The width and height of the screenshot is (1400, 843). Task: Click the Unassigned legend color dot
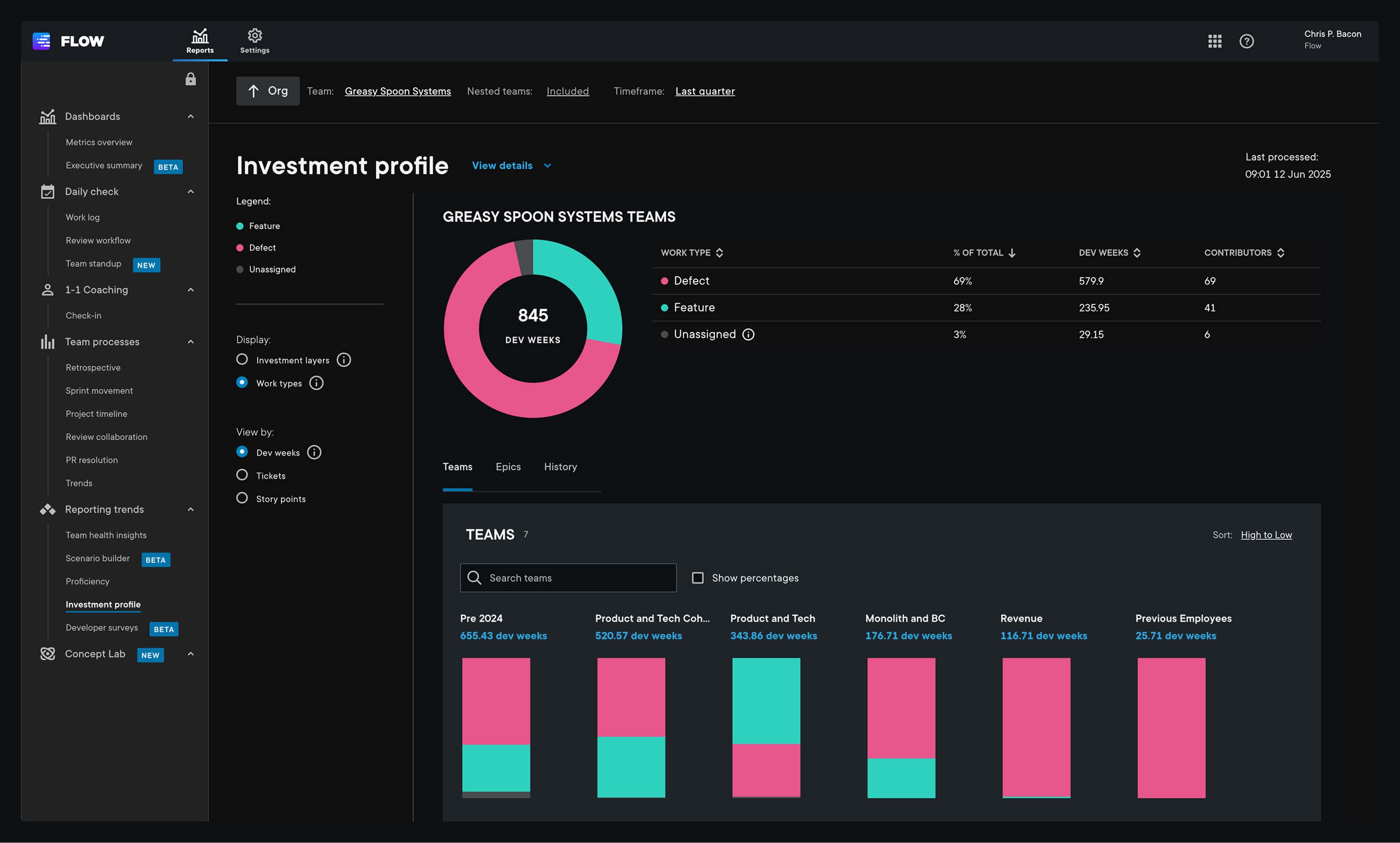[240, 269]
